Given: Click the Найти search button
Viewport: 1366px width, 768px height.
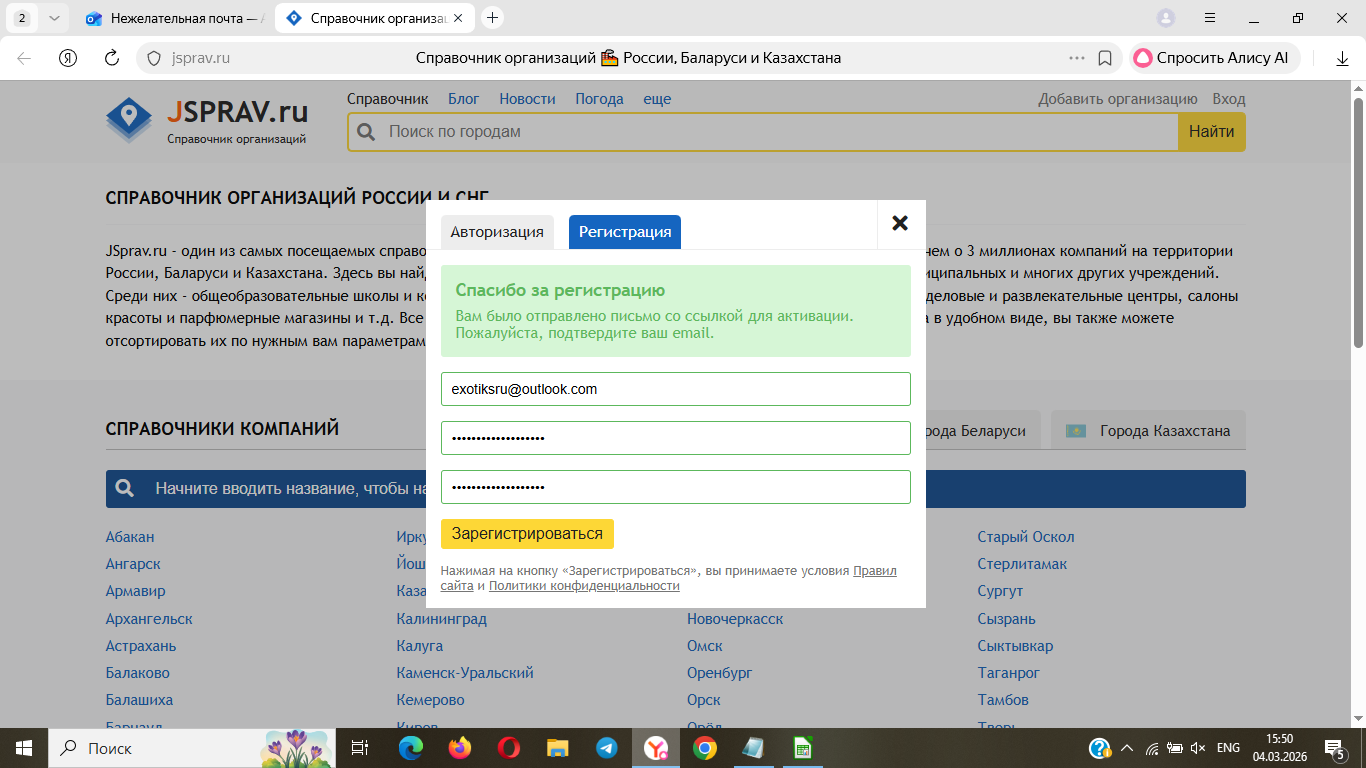Looking at the screenshot, I should (1212, 132).
